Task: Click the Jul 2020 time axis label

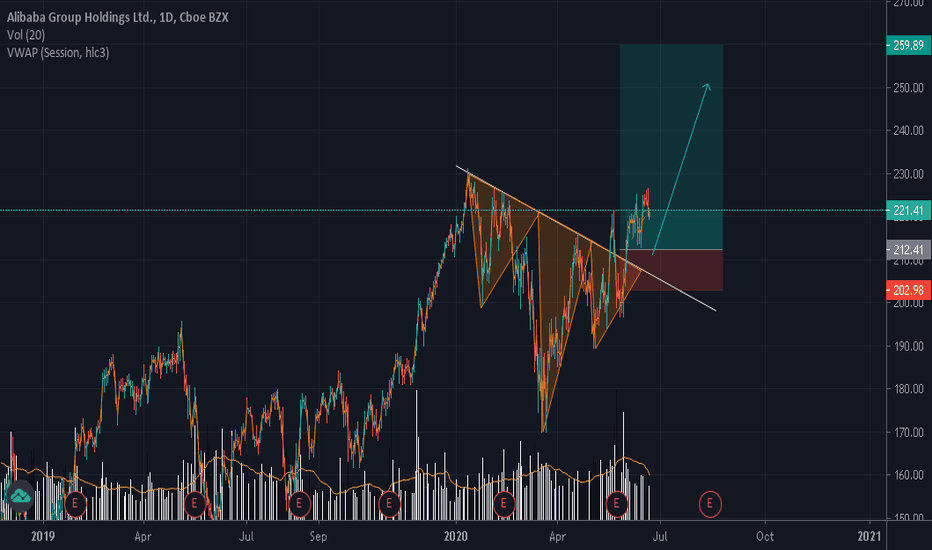Action: click(660, 536)
